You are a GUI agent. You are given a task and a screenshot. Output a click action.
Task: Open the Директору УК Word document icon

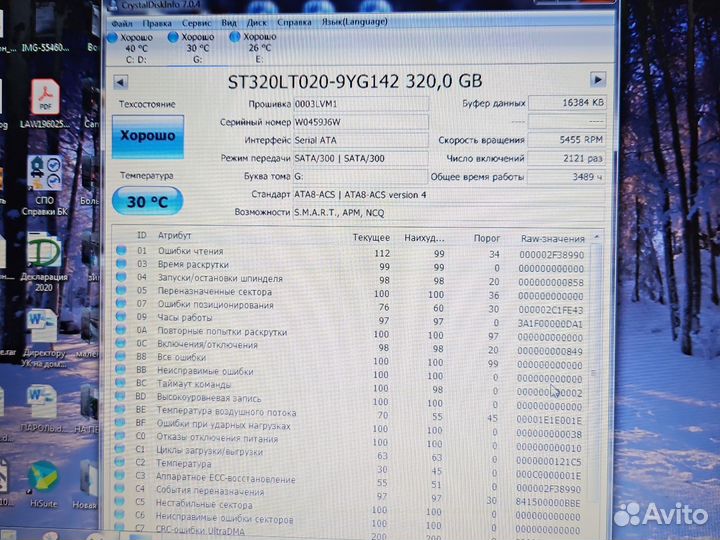point(43,339)
